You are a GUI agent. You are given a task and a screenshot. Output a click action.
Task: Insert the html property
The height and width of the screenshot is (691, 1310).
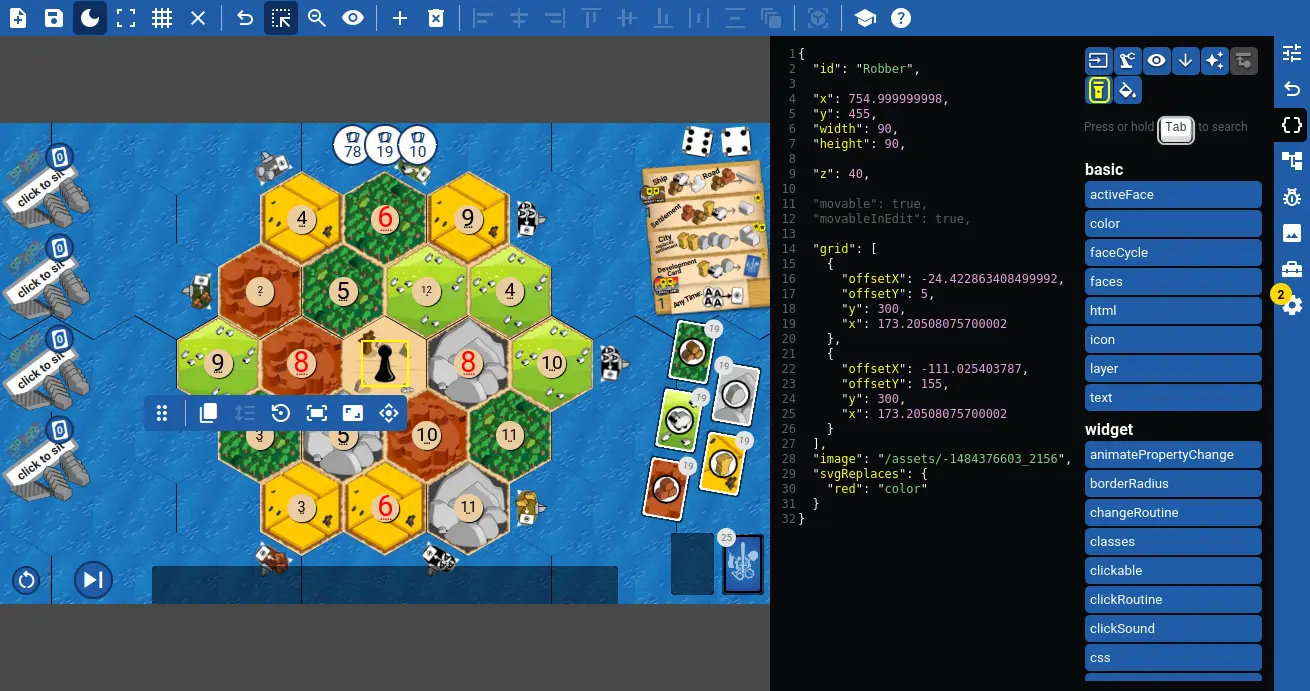[x=1173, y=311]
